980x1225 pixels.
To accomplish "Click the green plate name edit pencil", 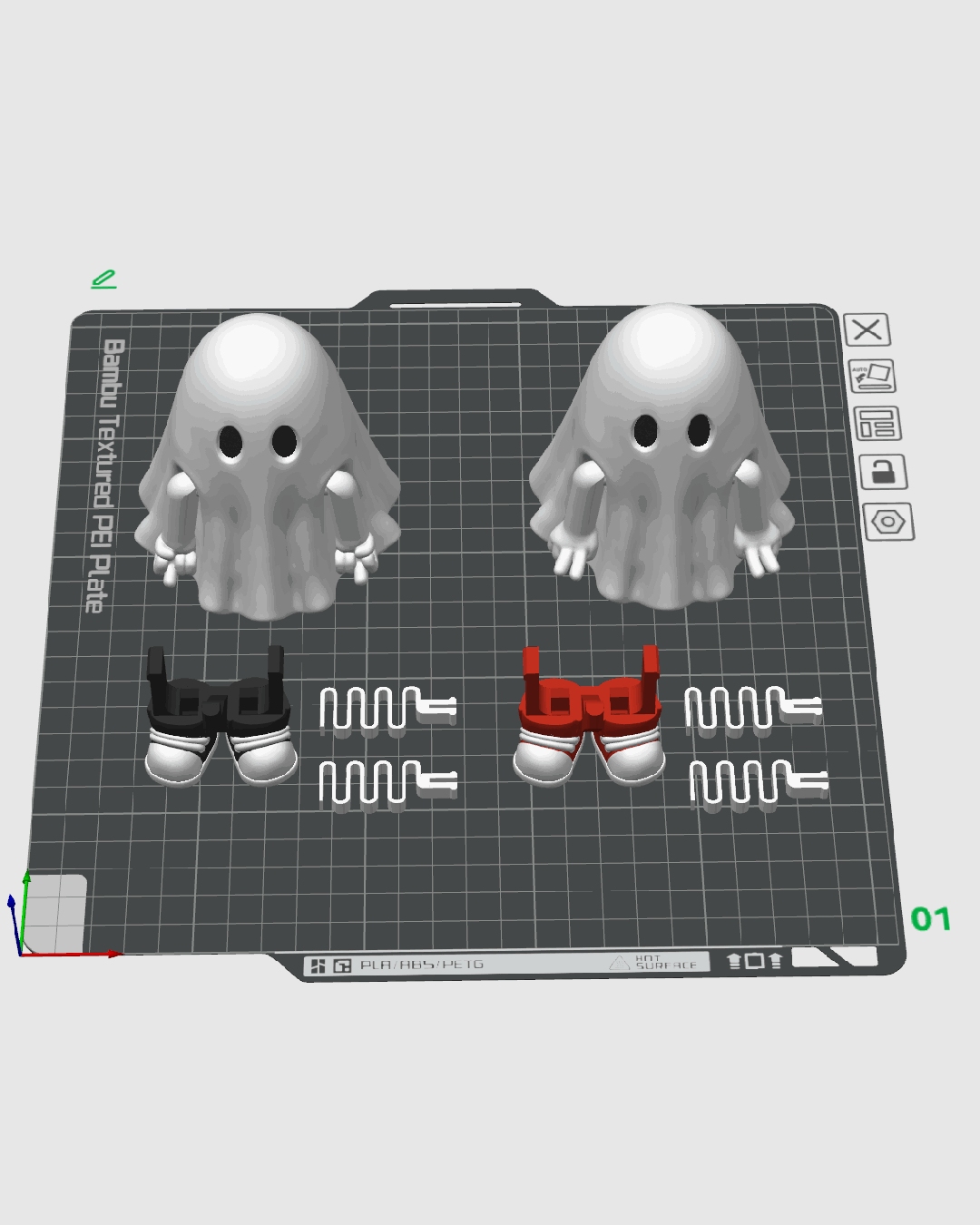I will [103, 279].
